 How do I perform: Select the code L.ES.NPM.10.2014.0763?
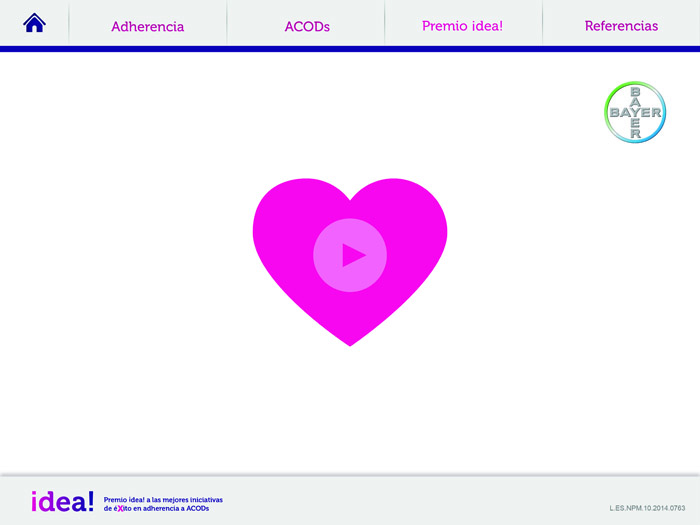647,508
